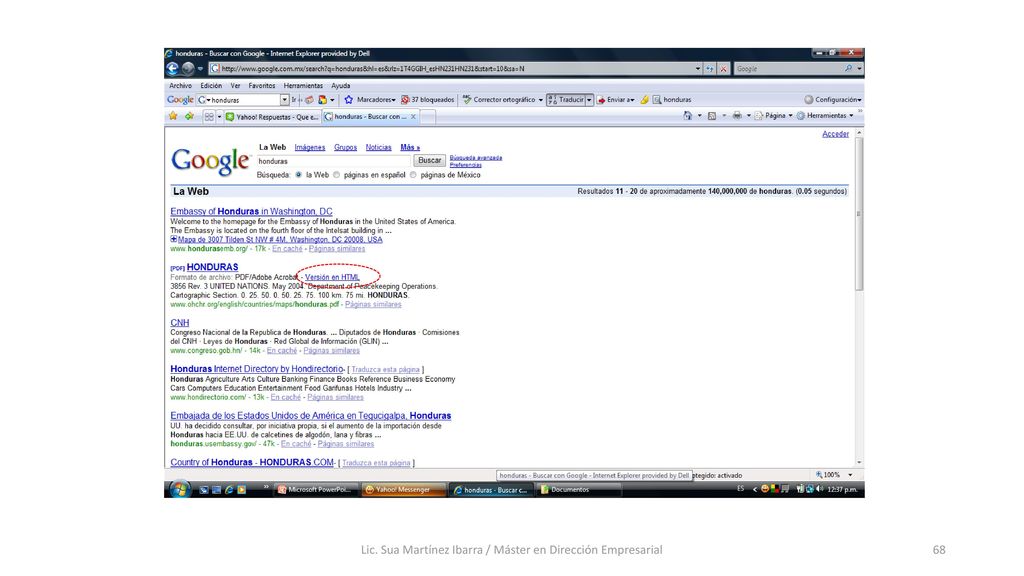
Task: Open the CNH result link
Action: tap(180, 323)
